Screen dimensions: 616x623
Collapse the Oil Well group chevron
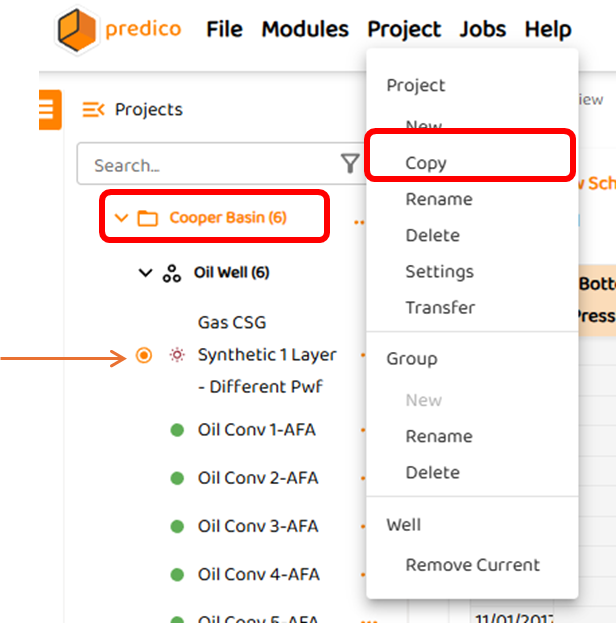click(x=146, y=273)
